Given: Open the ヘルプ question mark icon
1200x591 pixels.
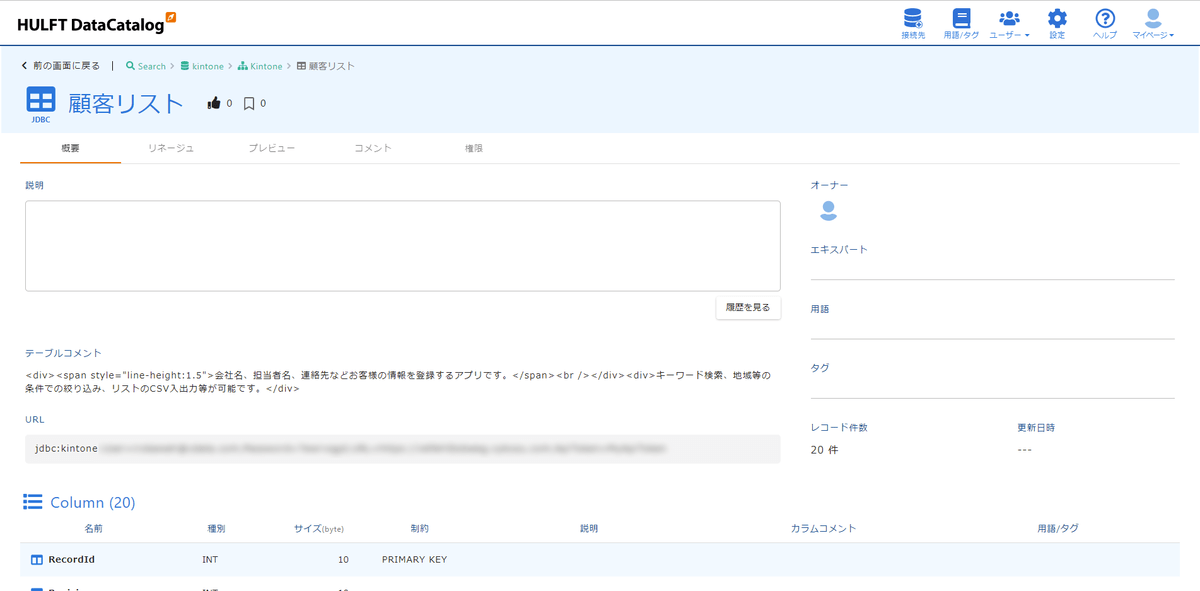Looking at the screenshot, I should tap(1105, 23).
